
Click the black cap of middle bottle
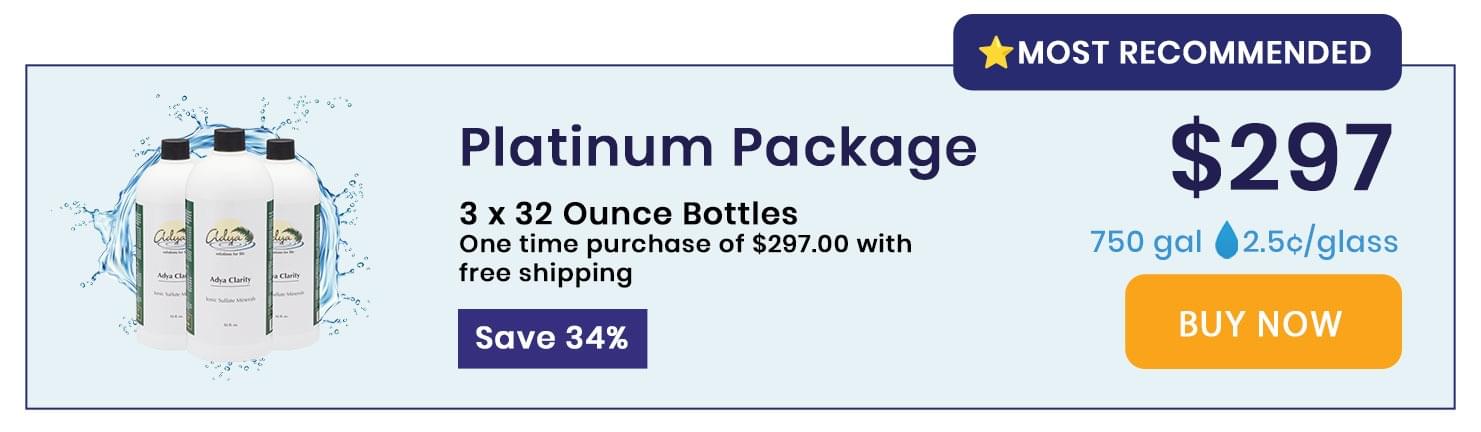(230, 139)
